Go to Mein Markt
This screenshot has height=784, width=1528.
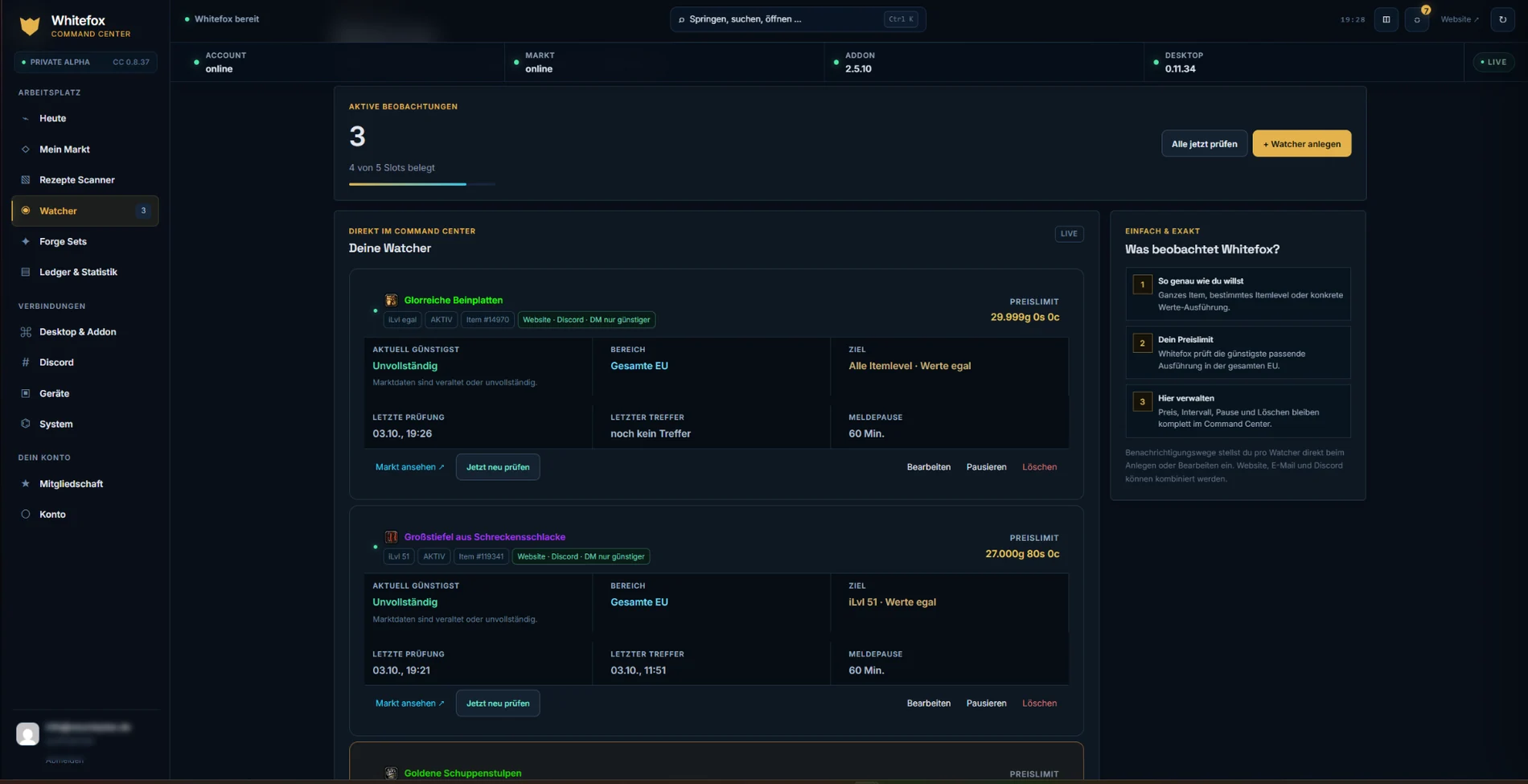tap(85, 150)
